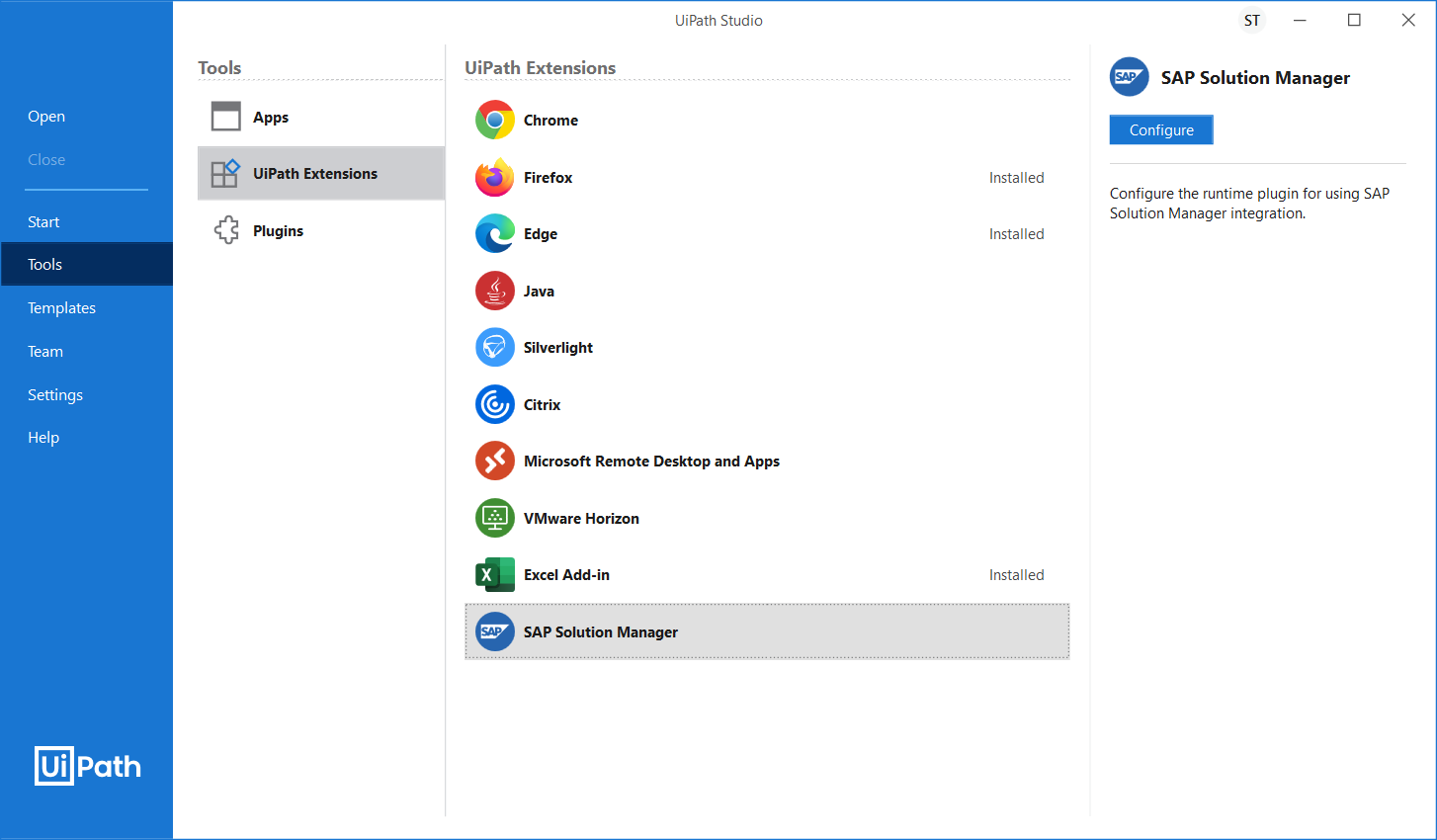
Task: Click the Team sidebar item
Action: tap(45, 352)
